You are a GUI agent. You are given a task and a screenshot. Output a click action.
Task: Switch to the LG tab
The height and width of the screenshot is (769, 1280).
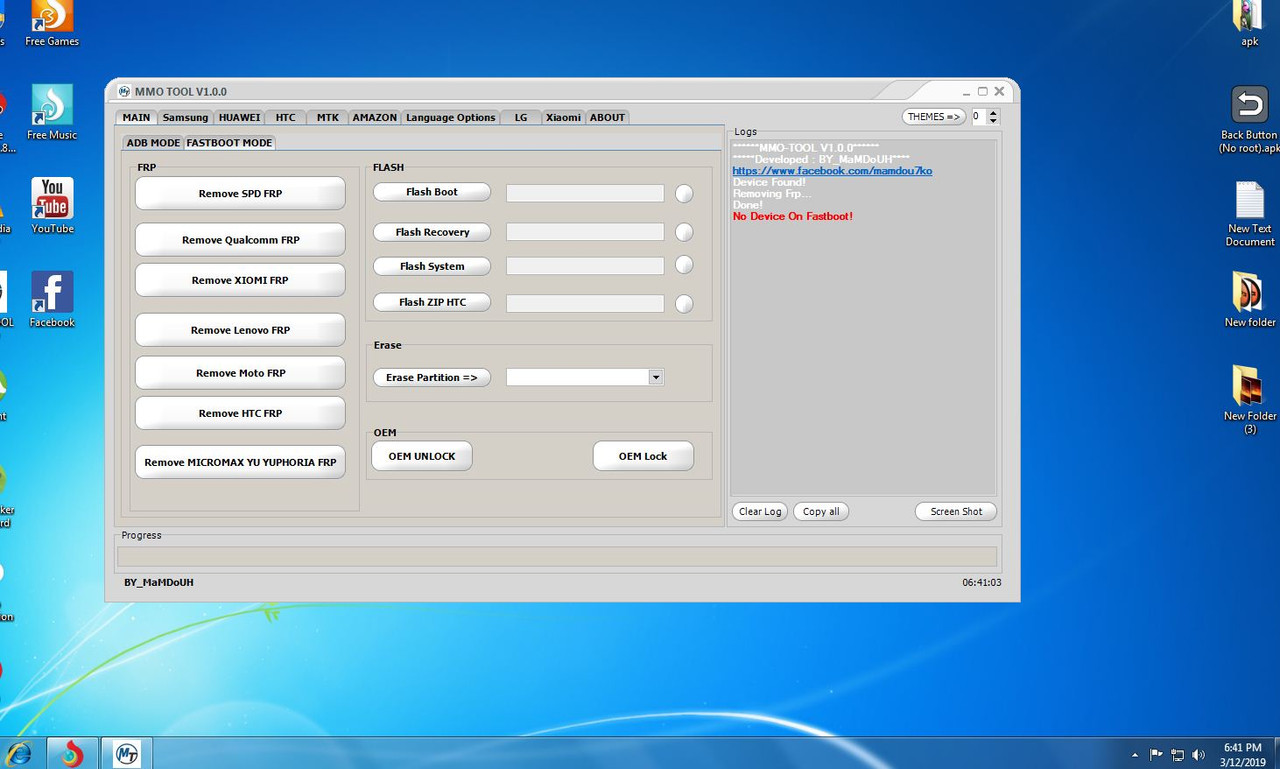pyautogui.click(x=521, y=117)
